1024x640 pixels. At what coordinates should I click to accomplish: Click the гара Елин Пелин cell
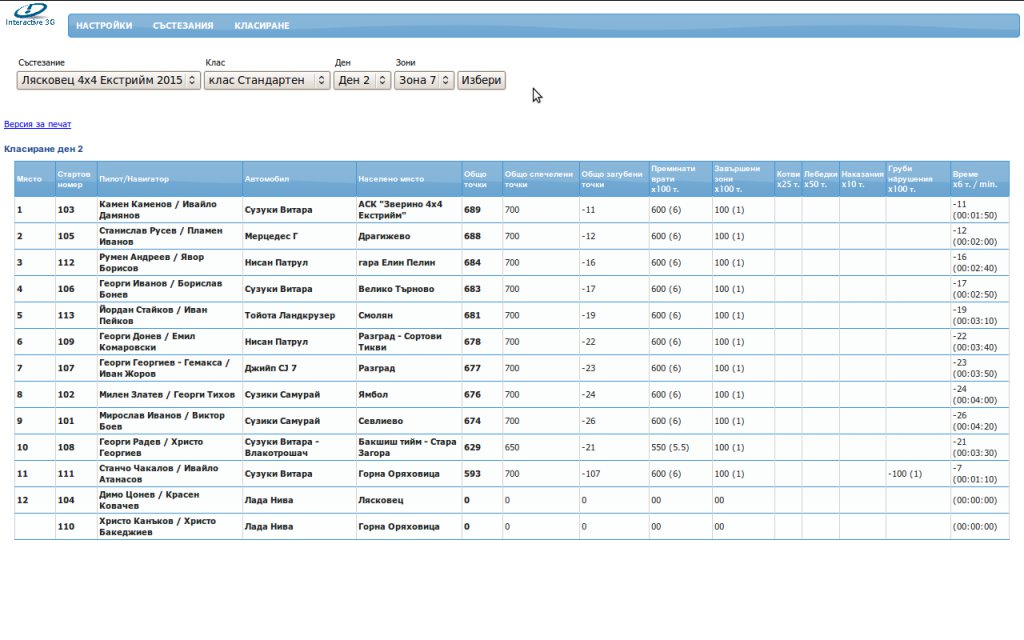(x=409, y=263)
